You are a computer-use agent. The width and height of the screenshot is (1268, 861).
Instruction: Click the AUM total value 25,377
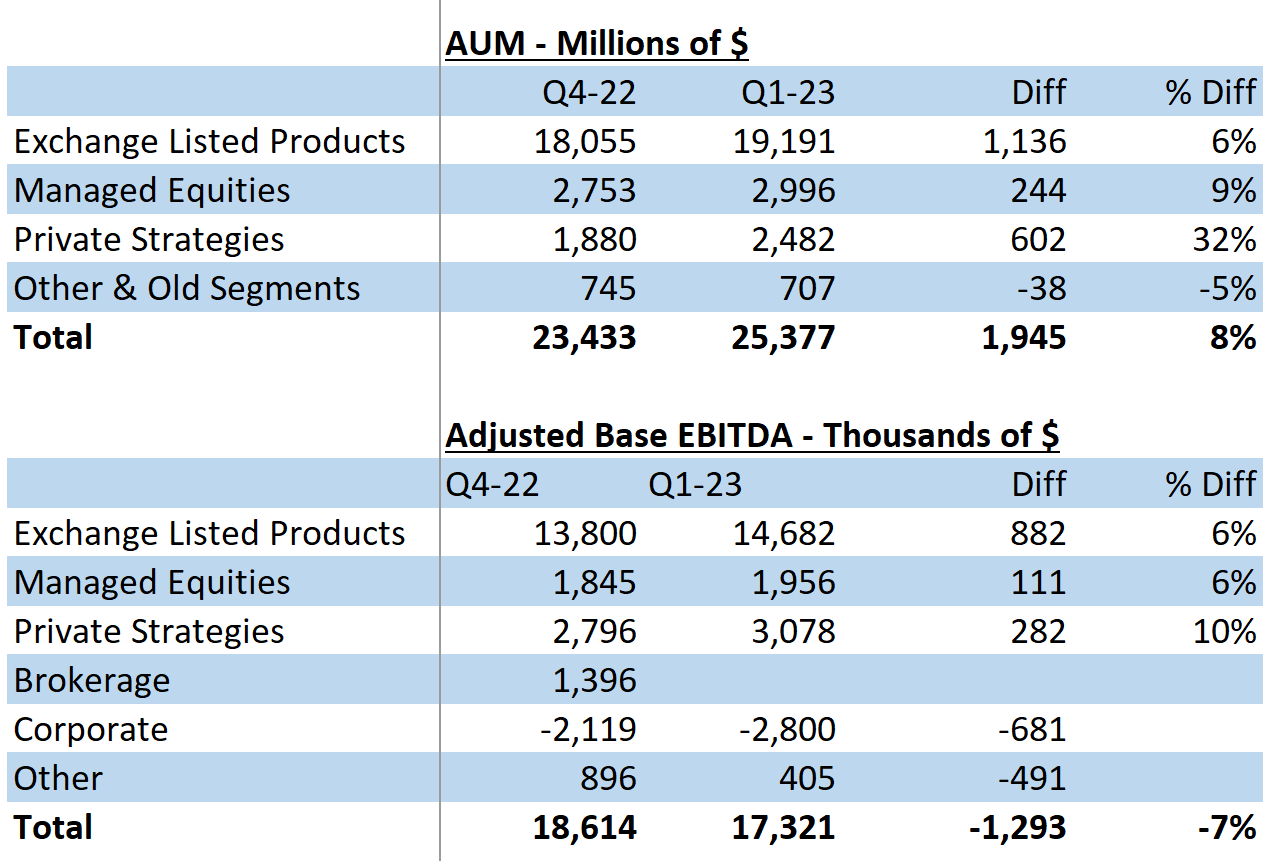tap(793, 337)
